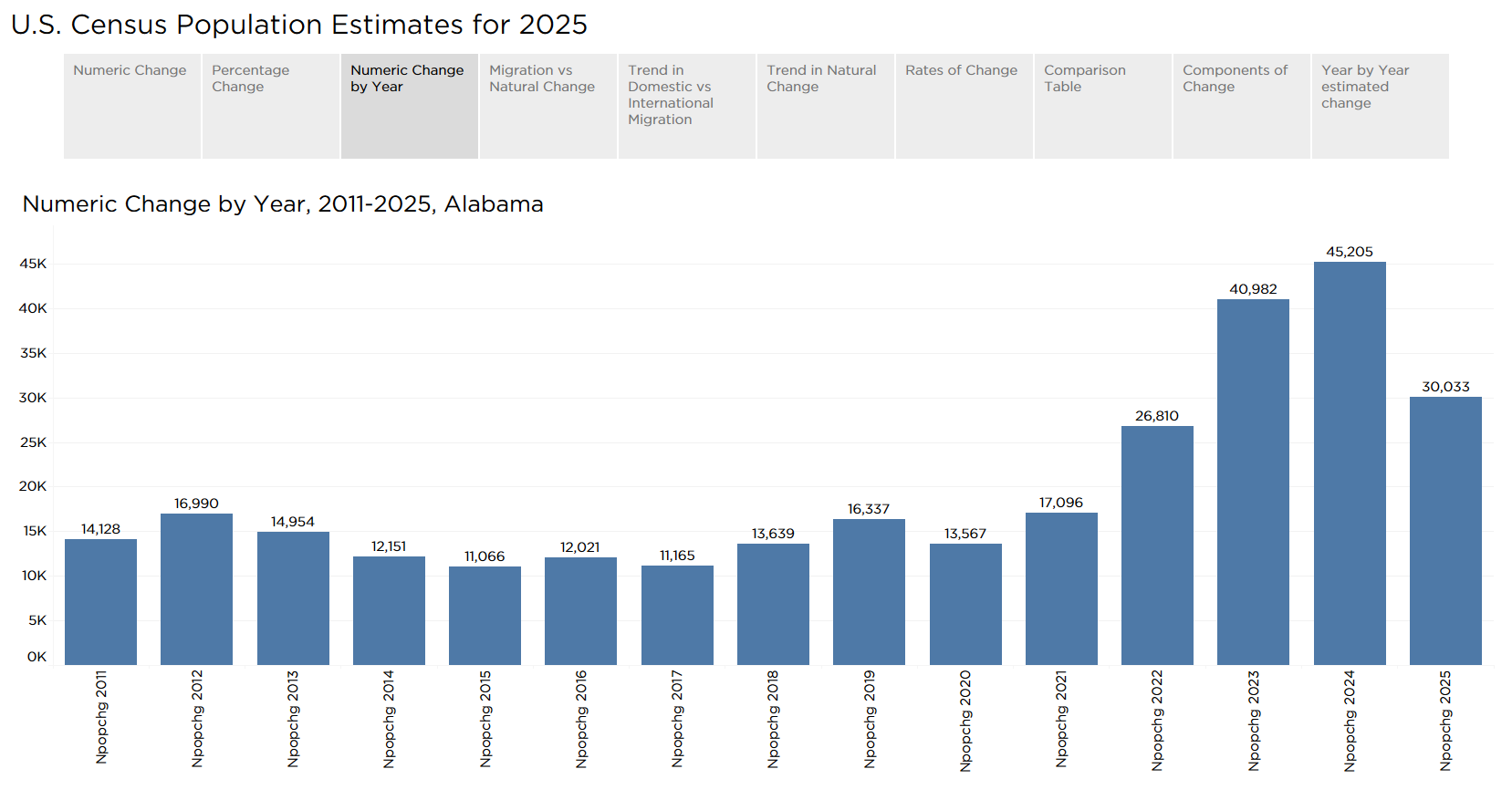This screenshot has height=800, width=1512.
Task: Click the bar for Npopchg 2023
Action: tap(1253, 482)
